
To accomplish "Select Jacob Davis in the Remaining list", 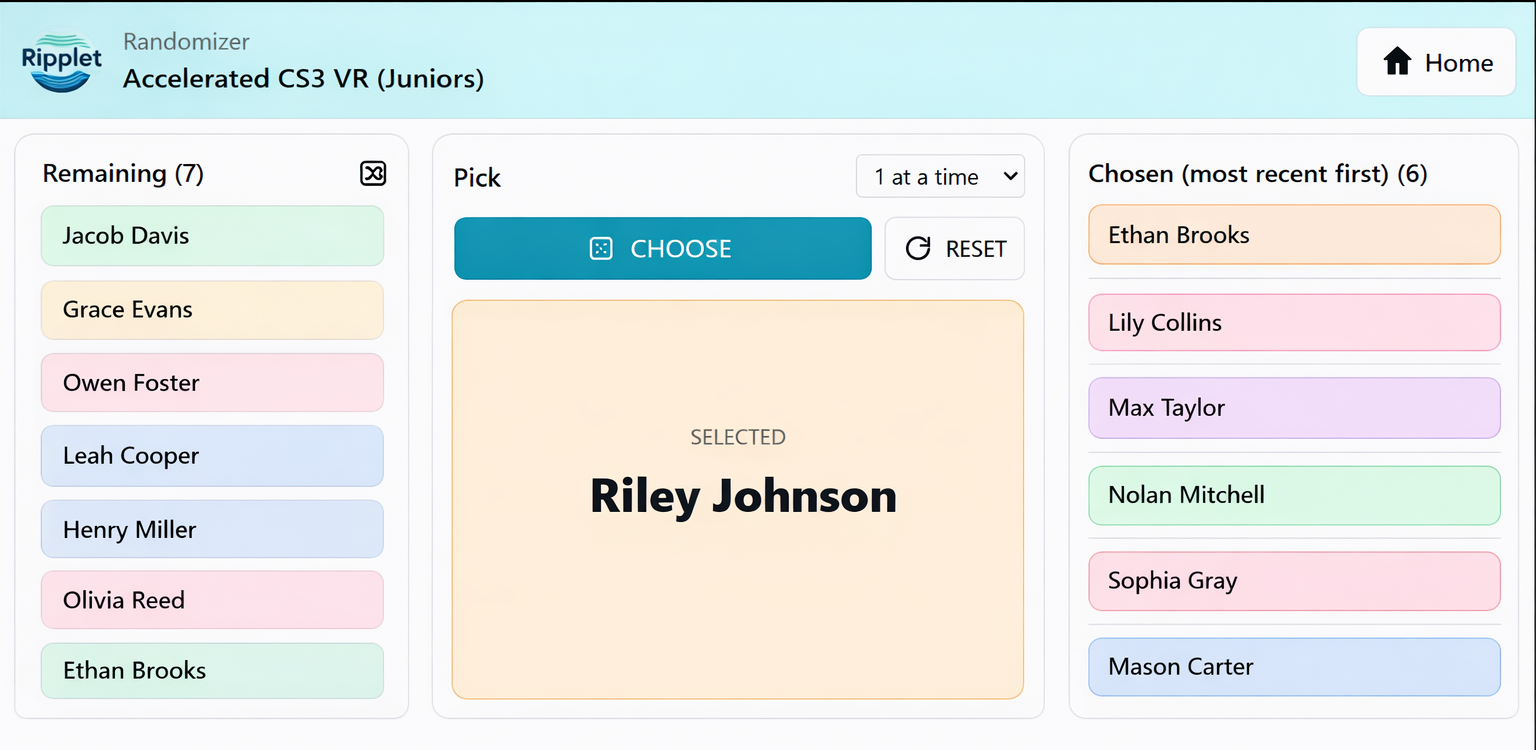I will (x=212, y=236).
